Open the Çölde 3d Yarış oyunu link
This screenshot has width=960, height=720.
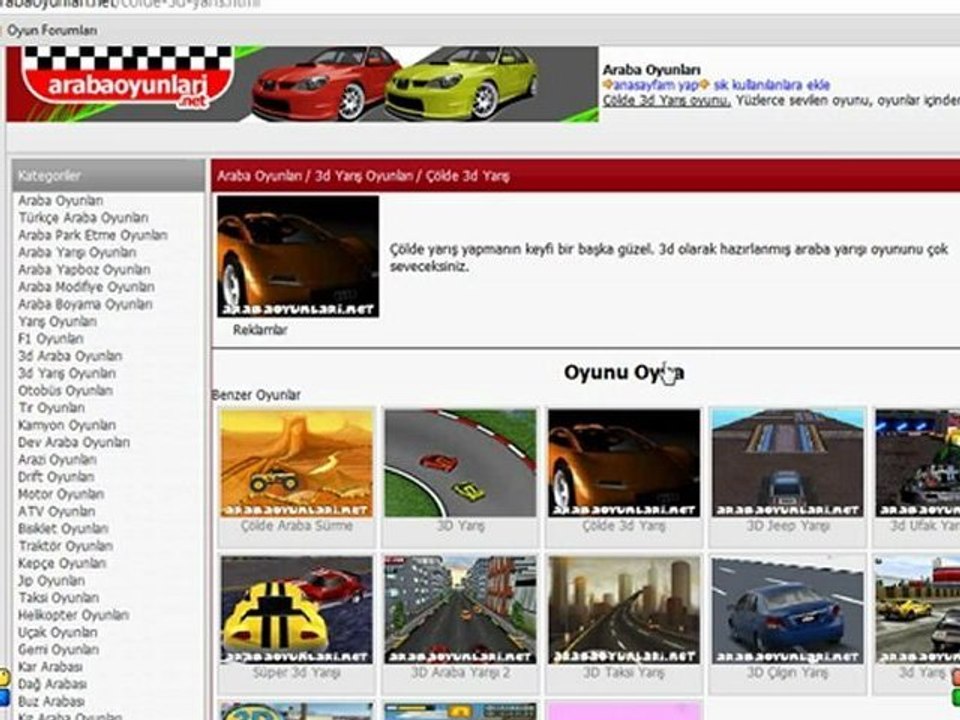666,100
